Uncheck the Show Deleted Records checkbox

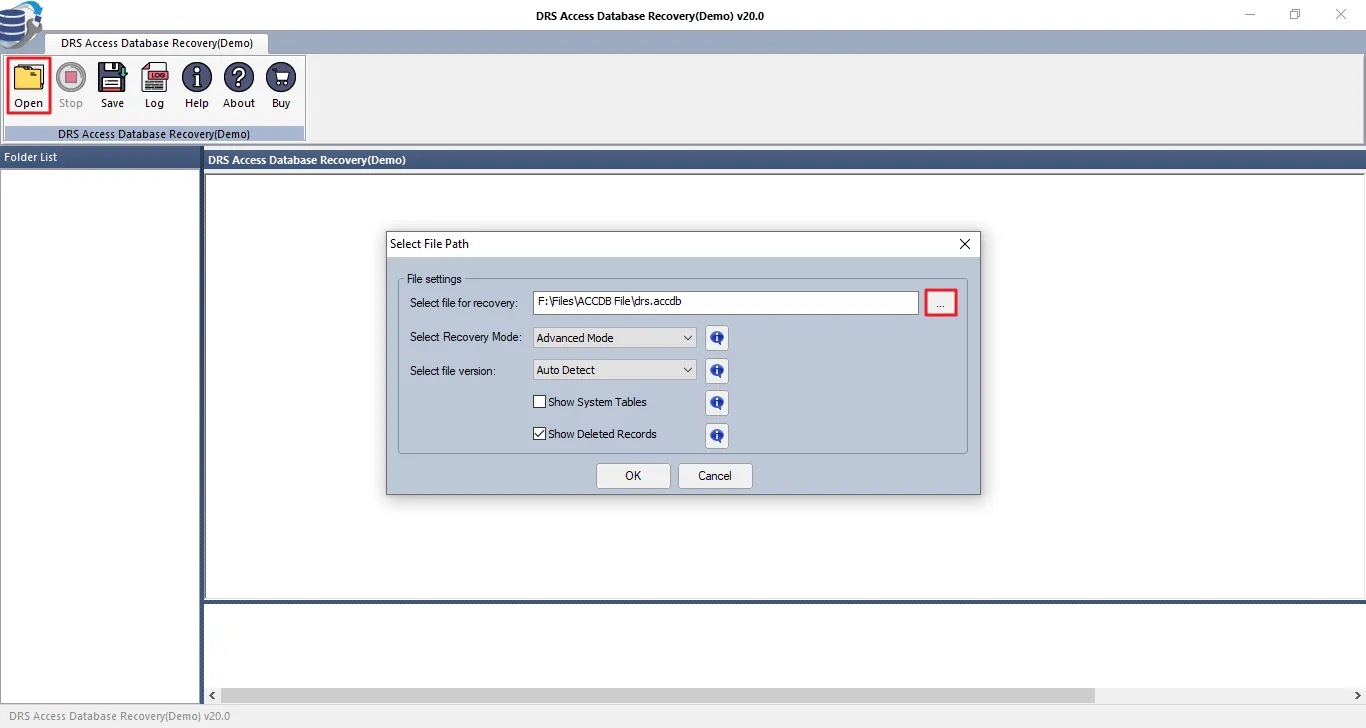coord(540,434)
